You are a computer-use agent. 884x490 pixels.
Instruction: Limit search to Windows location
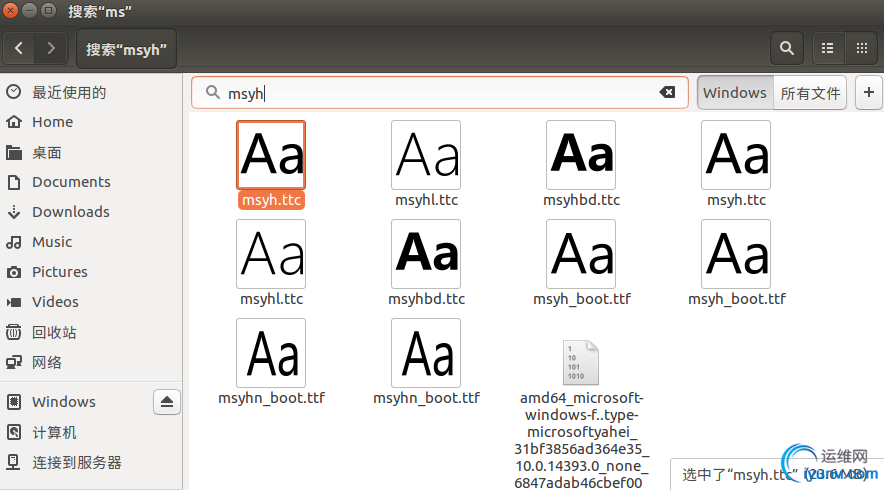coord(735,92)
